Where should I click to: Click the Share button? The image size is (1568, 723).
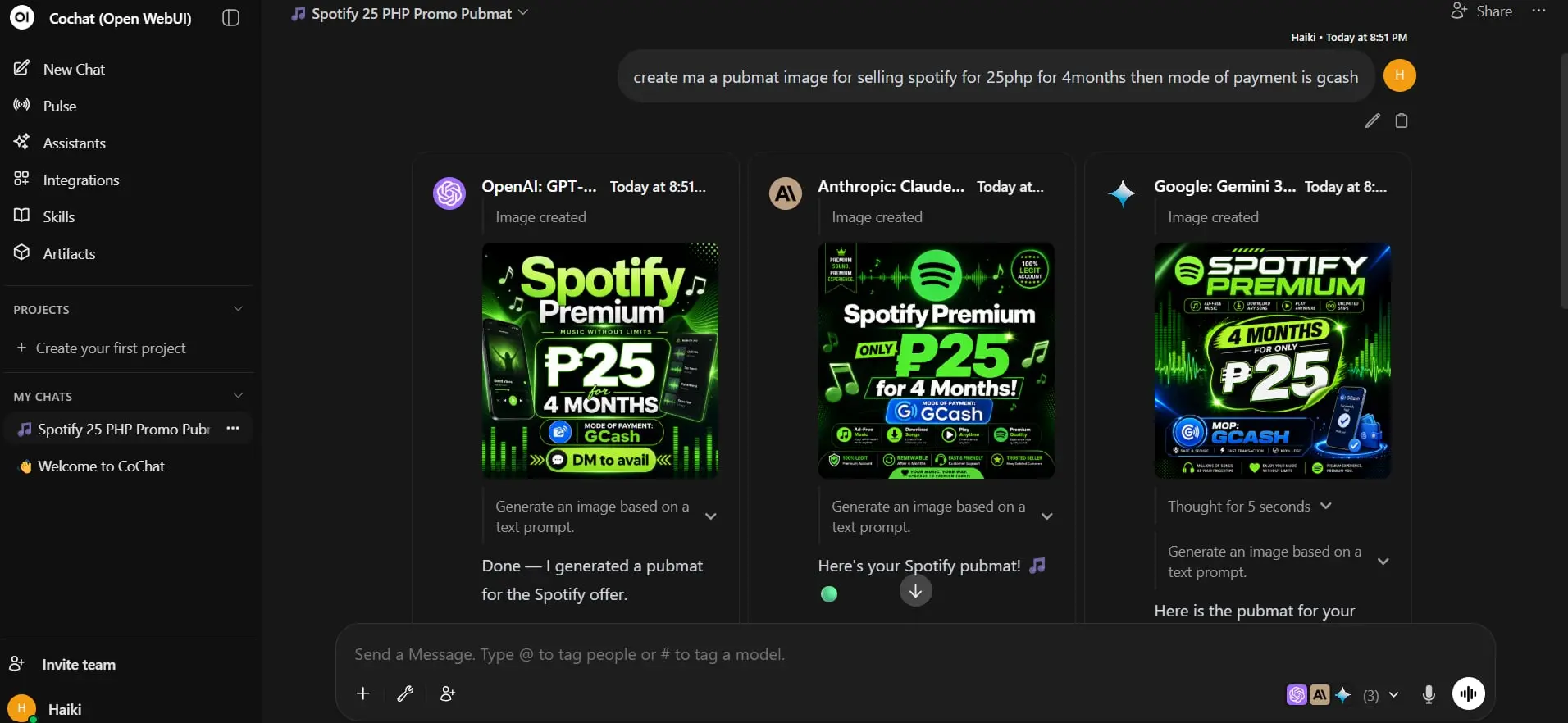[x=1482, y=11]
